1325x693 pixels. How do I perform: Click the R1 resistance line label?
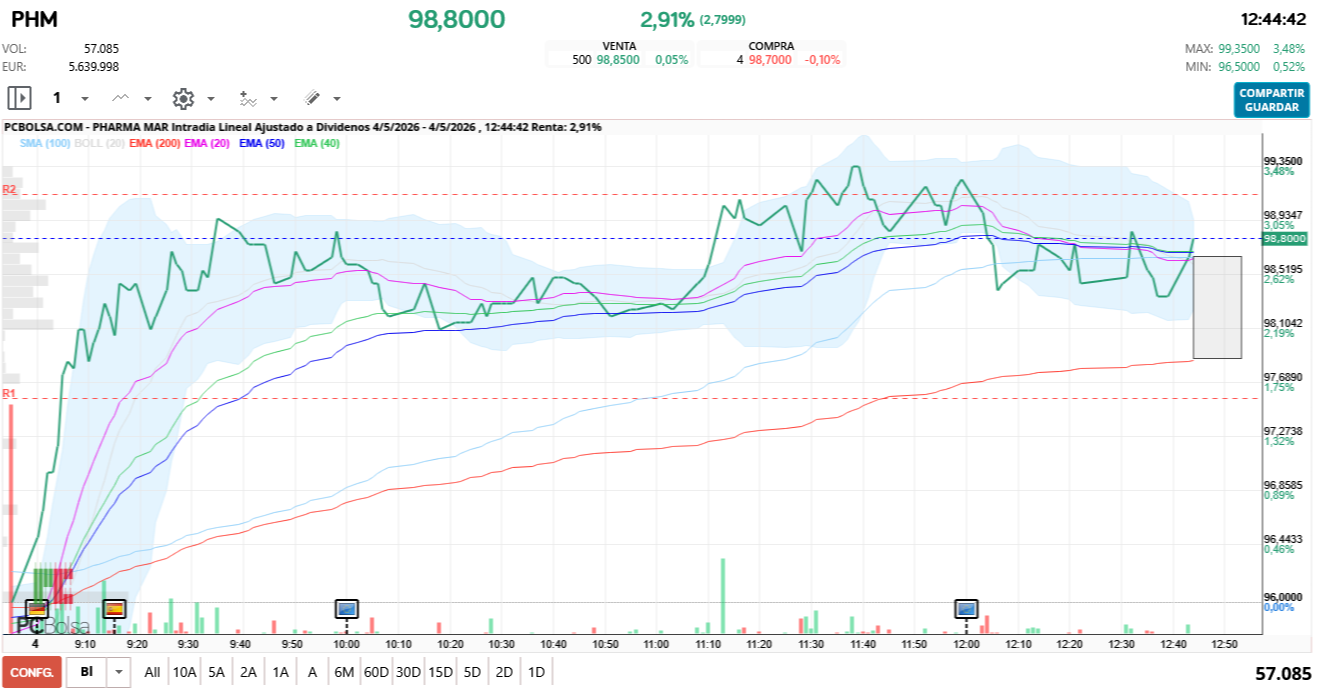pos(9,393)
